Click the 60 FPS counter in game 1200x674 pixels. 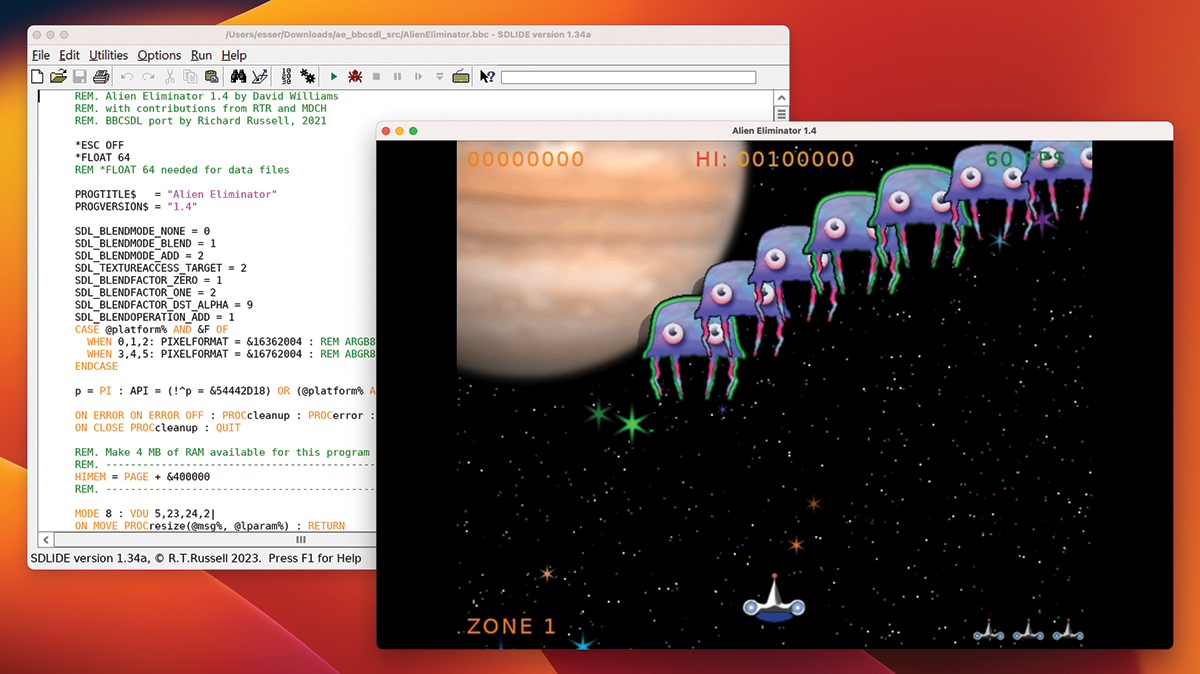[x=1025, y=159]
